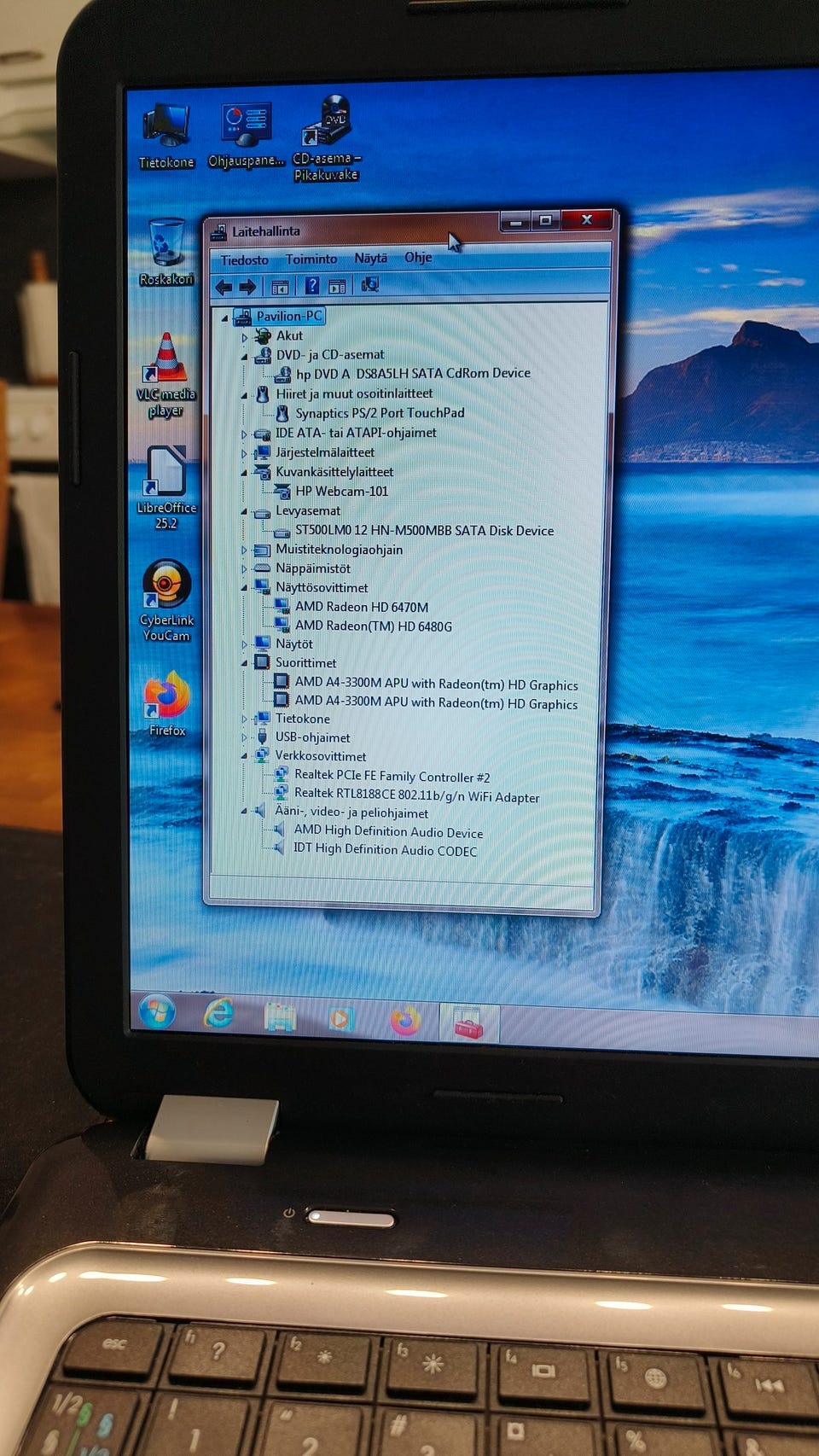Viewport: 819px width, 1456px height.
Task: Click the Verkkosovittimet network icon
Action: [262, 755]
